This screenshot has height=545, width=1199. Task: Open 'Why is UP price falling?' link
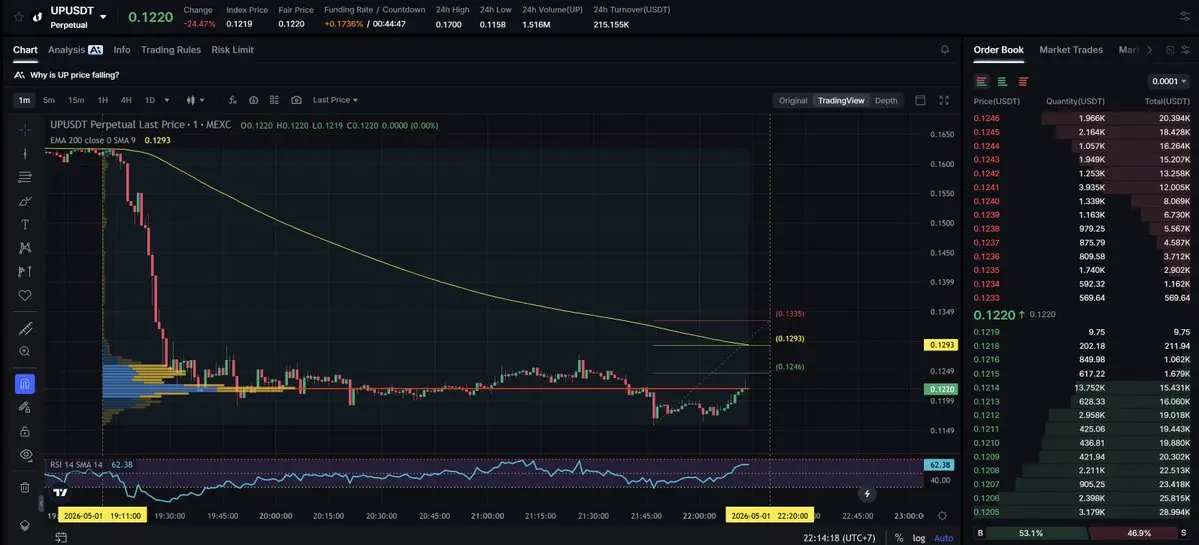pos(74,75)
